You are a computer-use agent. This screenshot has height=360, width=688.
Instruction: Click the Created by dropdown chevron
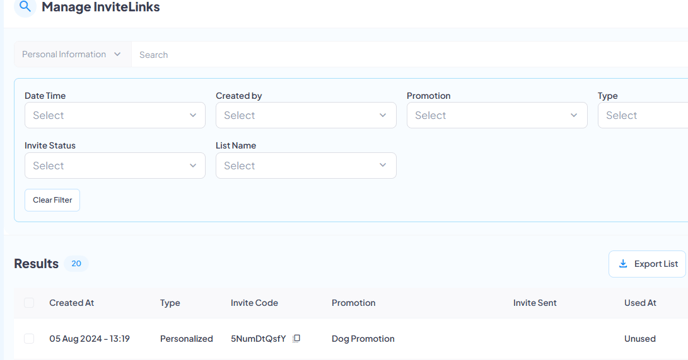[383, 115]
